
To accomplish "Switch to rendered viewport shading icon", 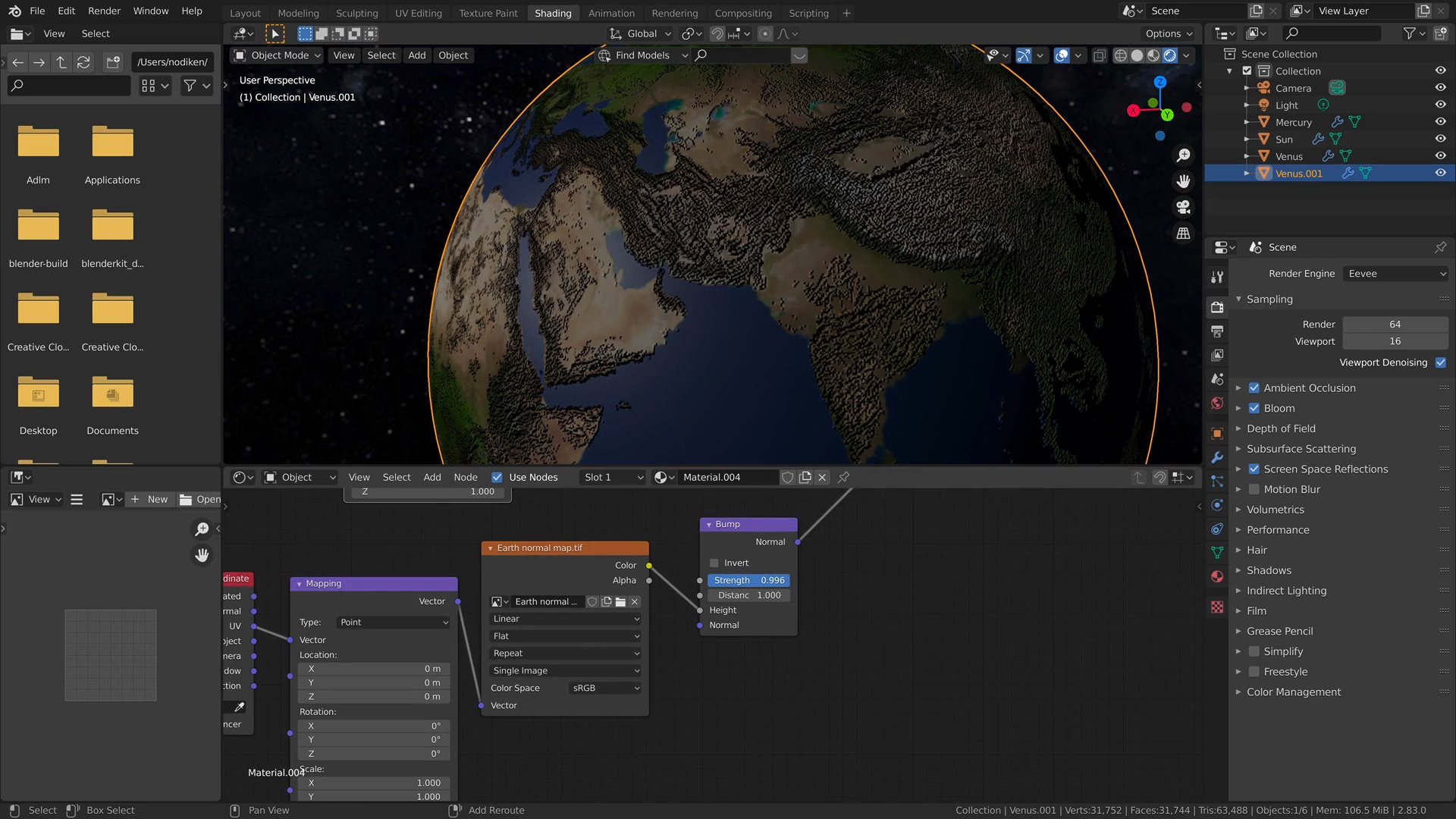I will (x=1170, y=55).
